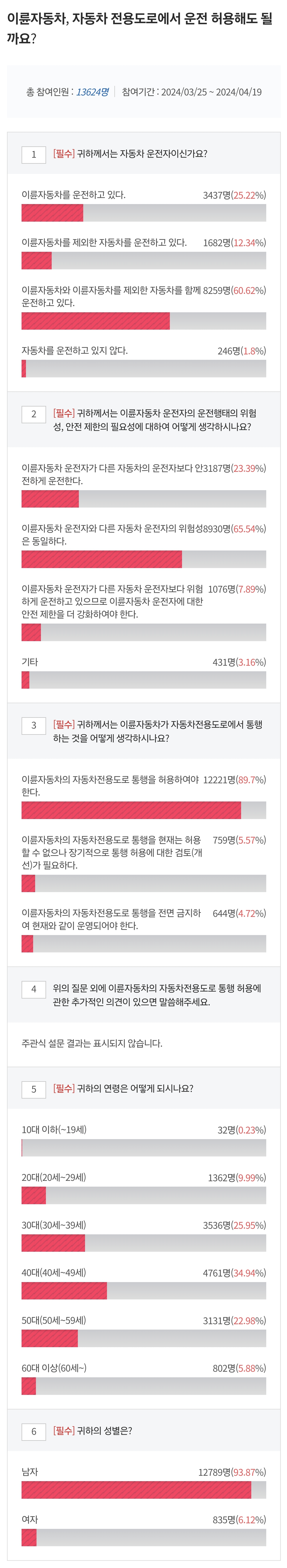Click question 3 heading about 자동차전용도로 통행
The width and height of the screenshot is (287, 1568).
(x=157, y=731)
